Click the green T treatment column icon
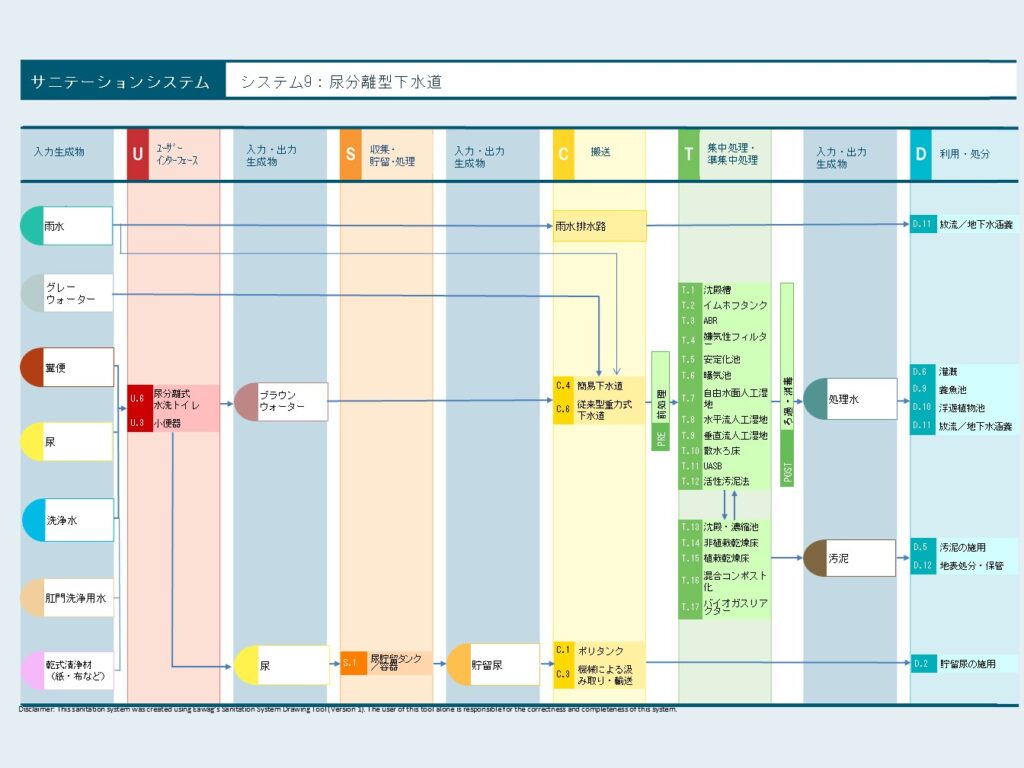1024x768 pixels. coord(689,153)
